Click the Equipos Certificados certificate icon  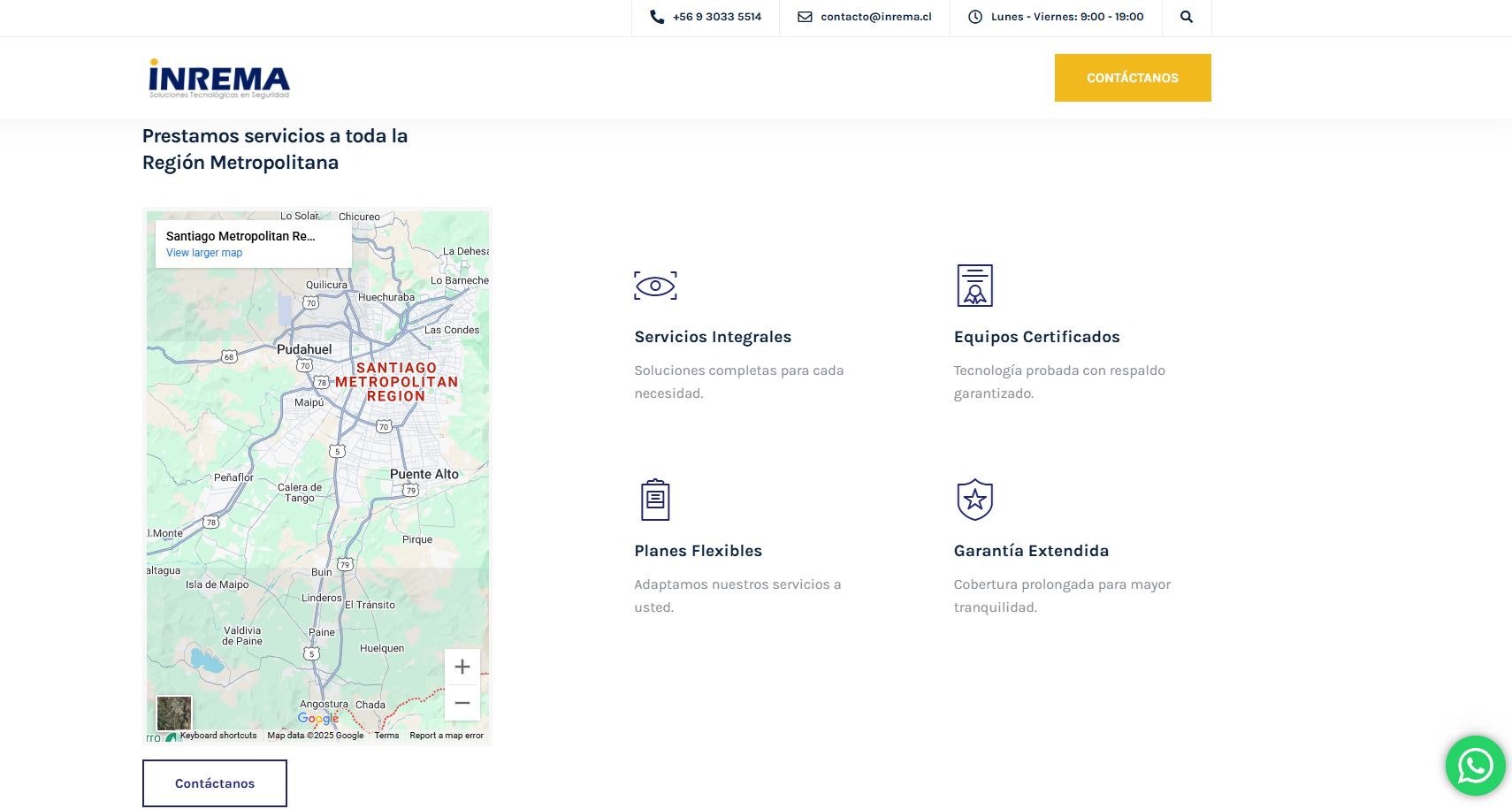[x=974, y=286]
